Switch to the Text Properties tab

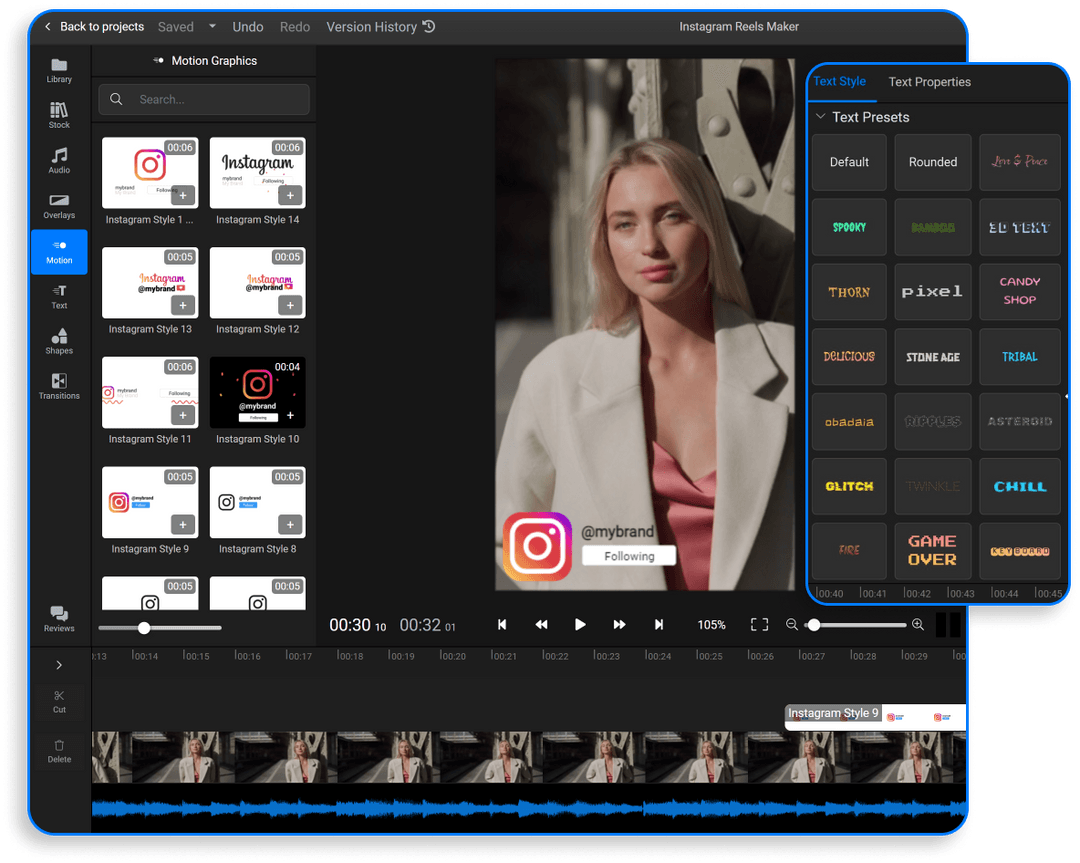point(929,82)
